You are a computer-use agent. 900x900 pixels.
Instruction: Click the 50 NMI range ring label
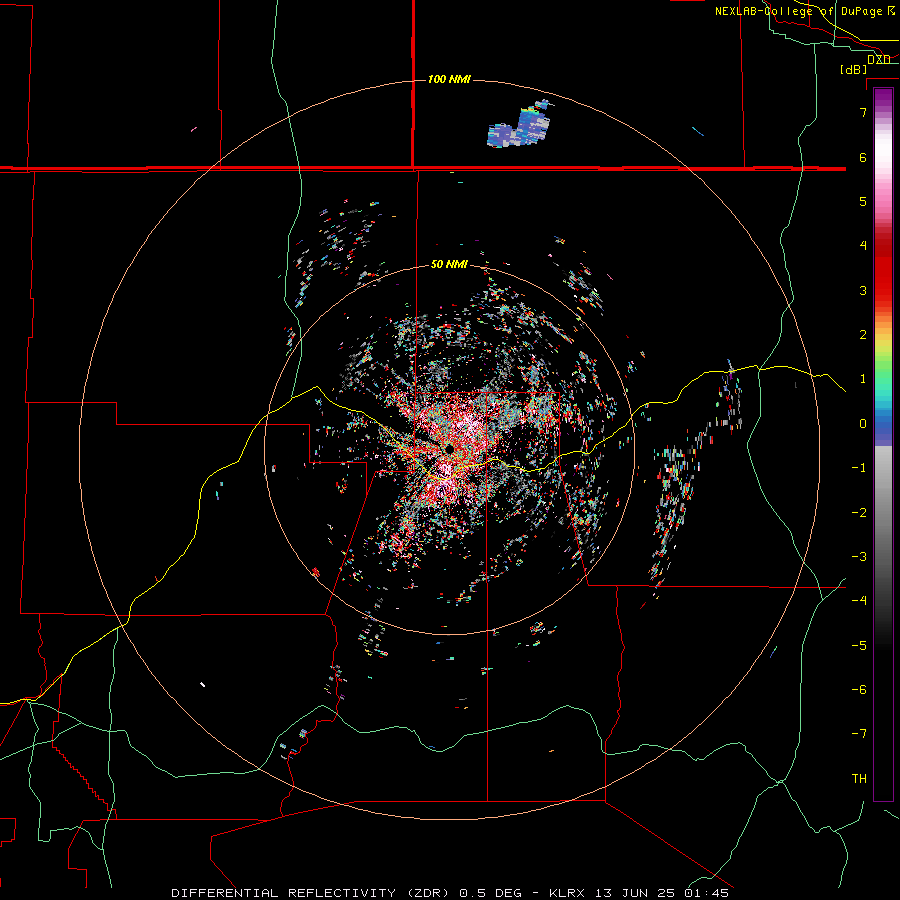pos(449,264)
